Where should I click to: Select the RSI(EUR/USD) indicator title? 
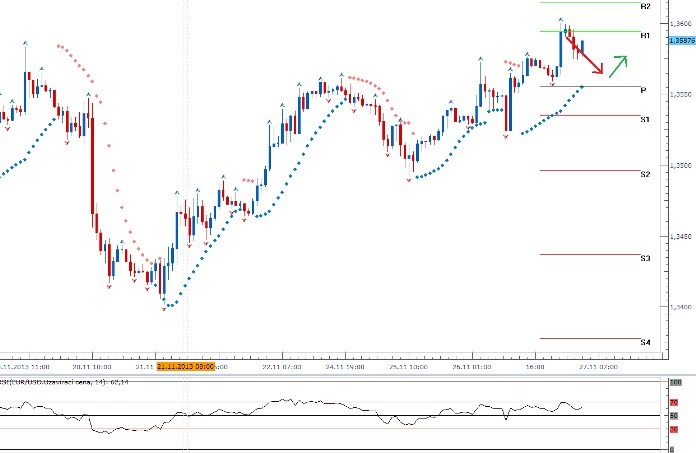(64, 382)
